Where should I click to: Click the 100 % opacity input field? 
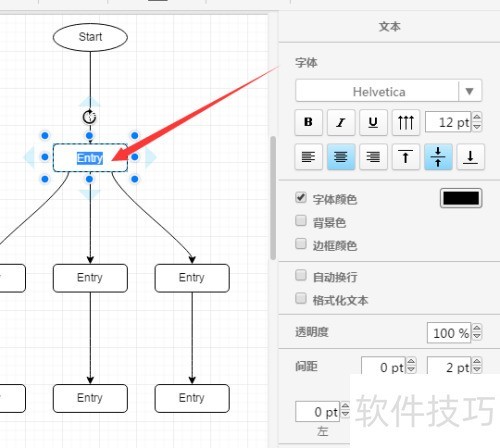click(x=449, y=333)
